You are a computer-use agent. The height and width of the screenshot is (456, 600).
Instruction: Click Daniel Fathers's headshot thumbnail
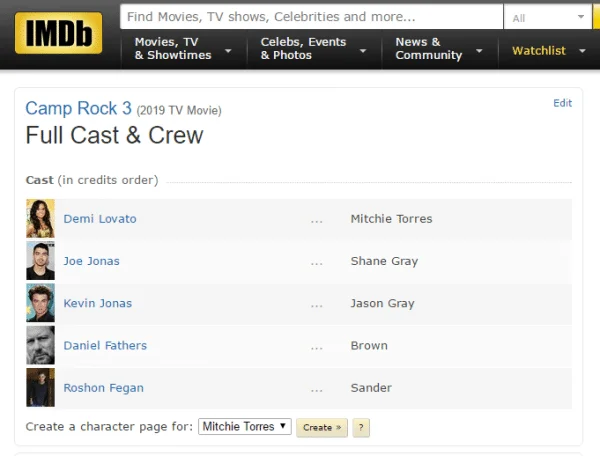tap(40, 345)
